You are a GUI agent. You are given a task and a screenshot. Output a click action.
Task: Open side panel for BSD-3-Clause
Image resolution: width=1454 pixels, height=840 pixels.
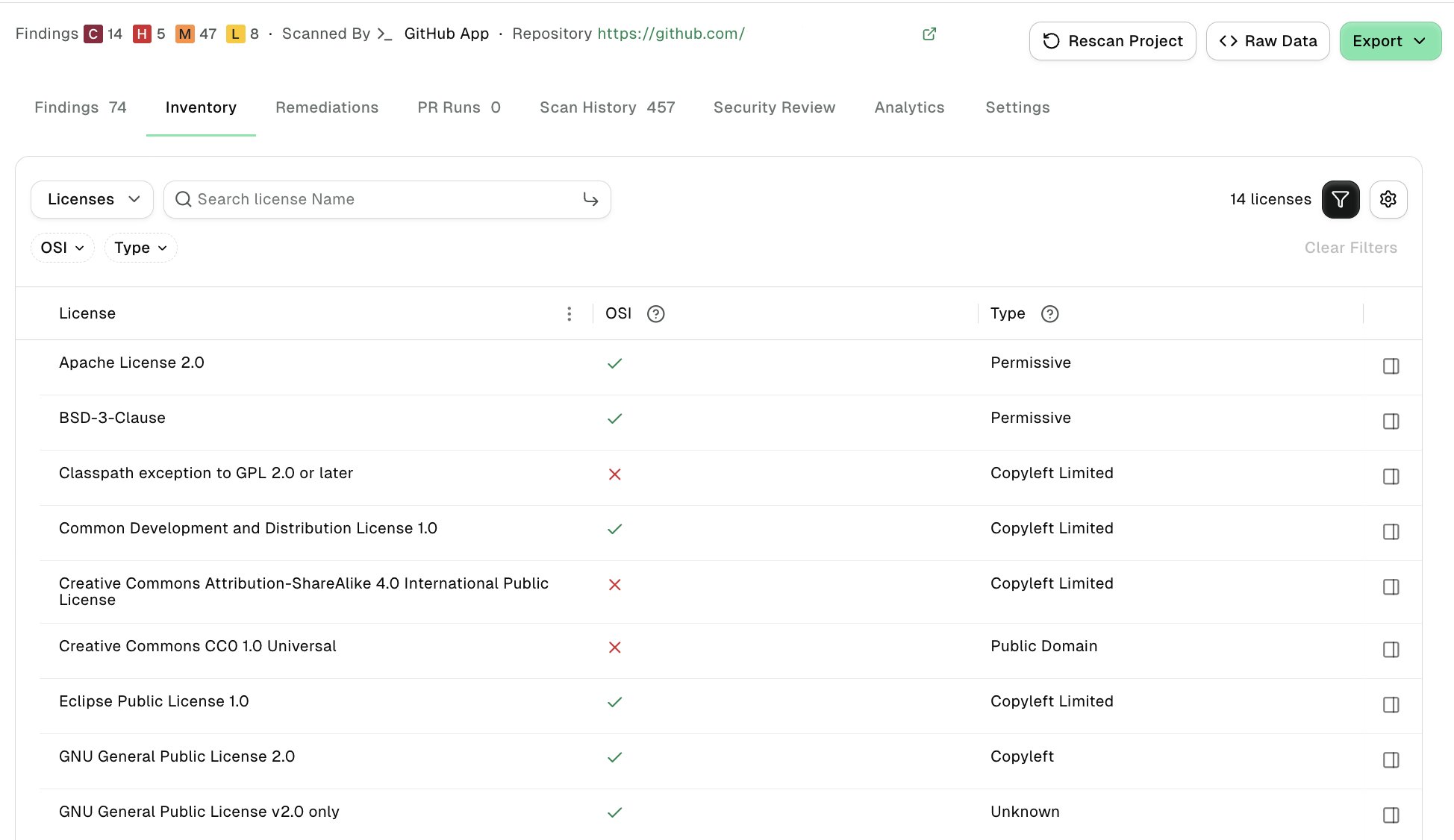coord(1391,421)
